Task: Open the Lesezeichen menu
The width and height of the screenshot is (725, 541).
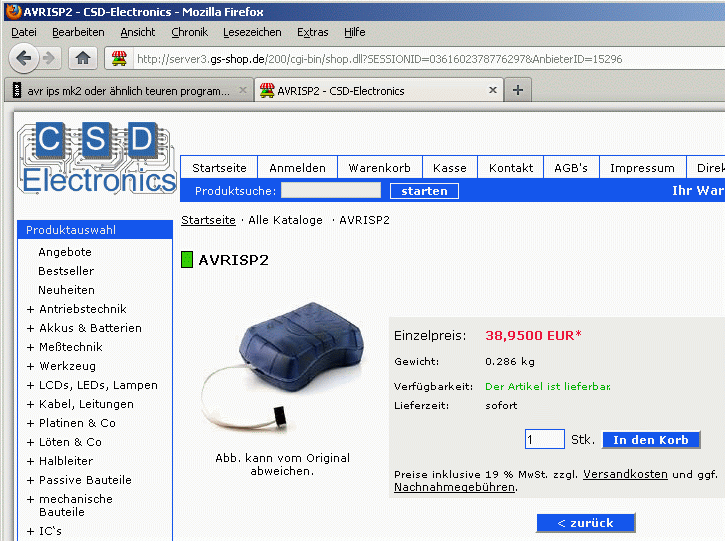Action: point(252,32)
